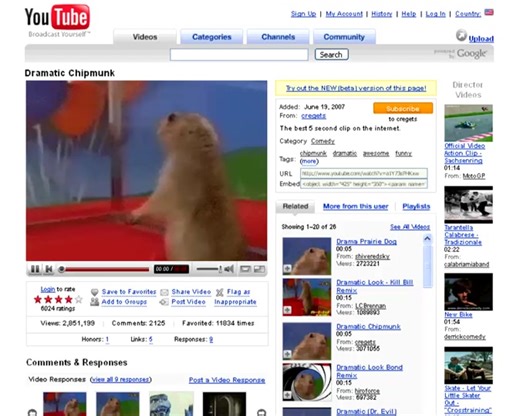
Task: Select the Related tab
Action: coord(295,206)
